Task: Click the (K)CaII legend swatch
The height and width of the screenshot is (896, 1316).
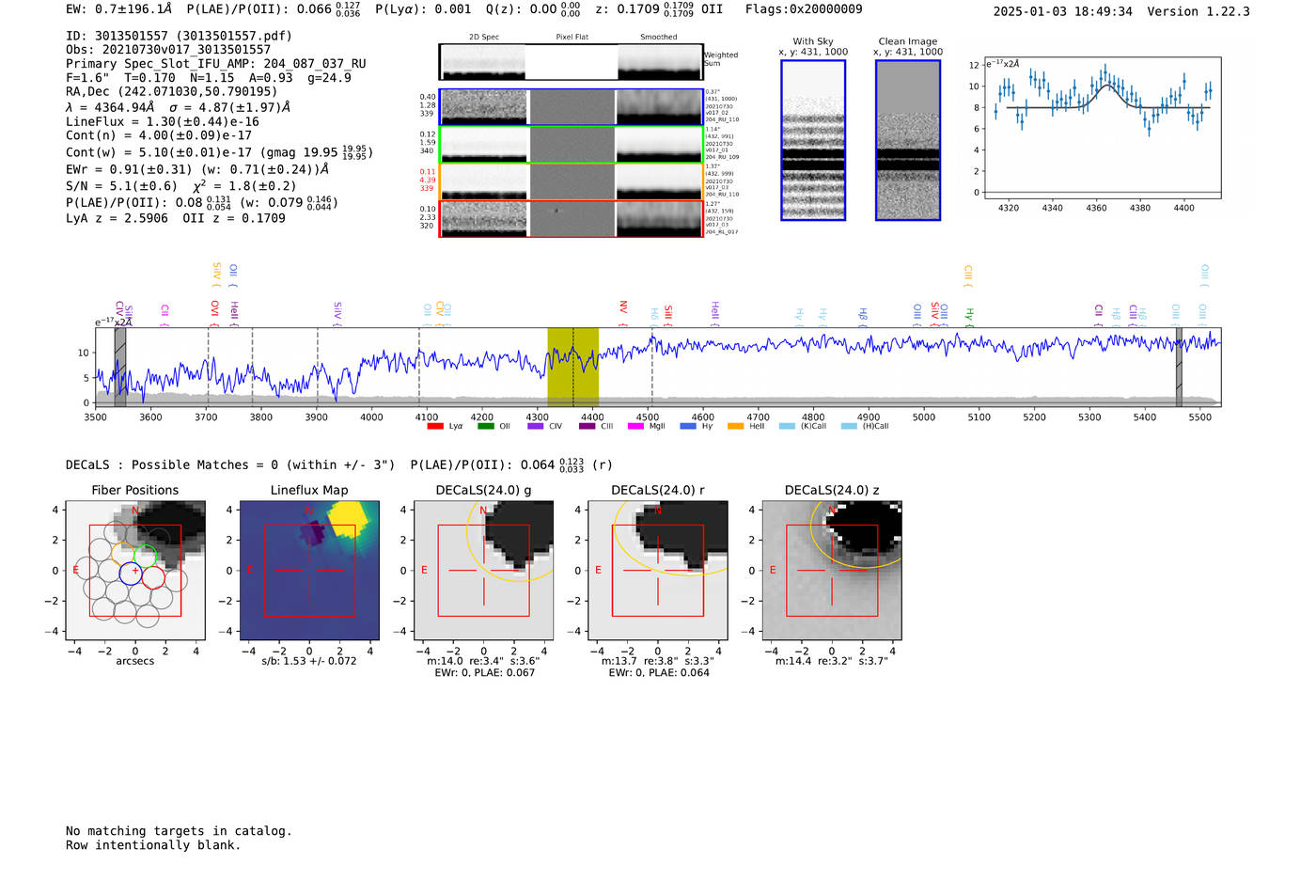Action: (787, 427)
